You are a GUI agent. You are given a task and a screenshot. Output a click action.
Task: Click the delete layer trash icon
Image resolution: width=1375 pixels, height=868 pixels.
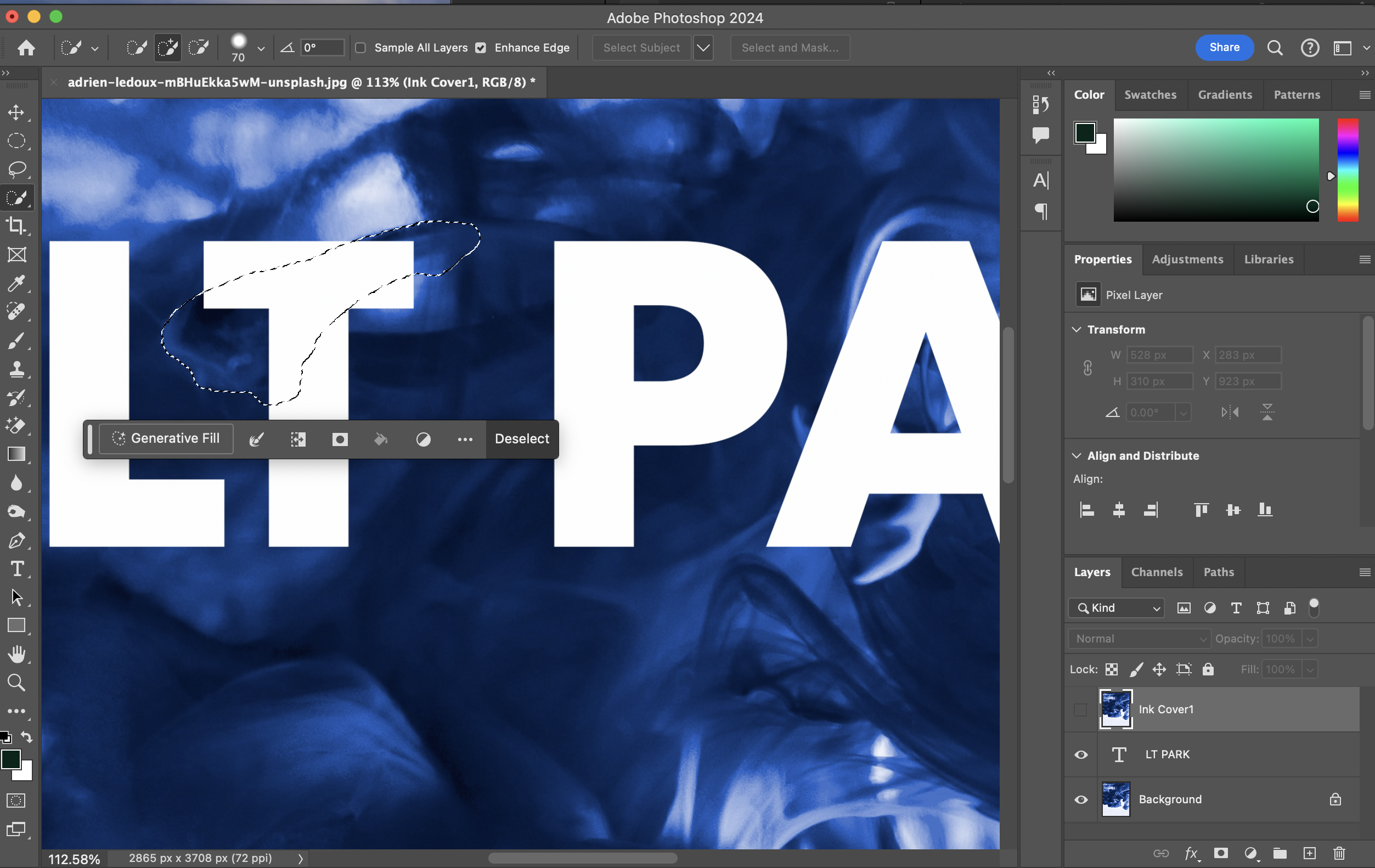1339,853
